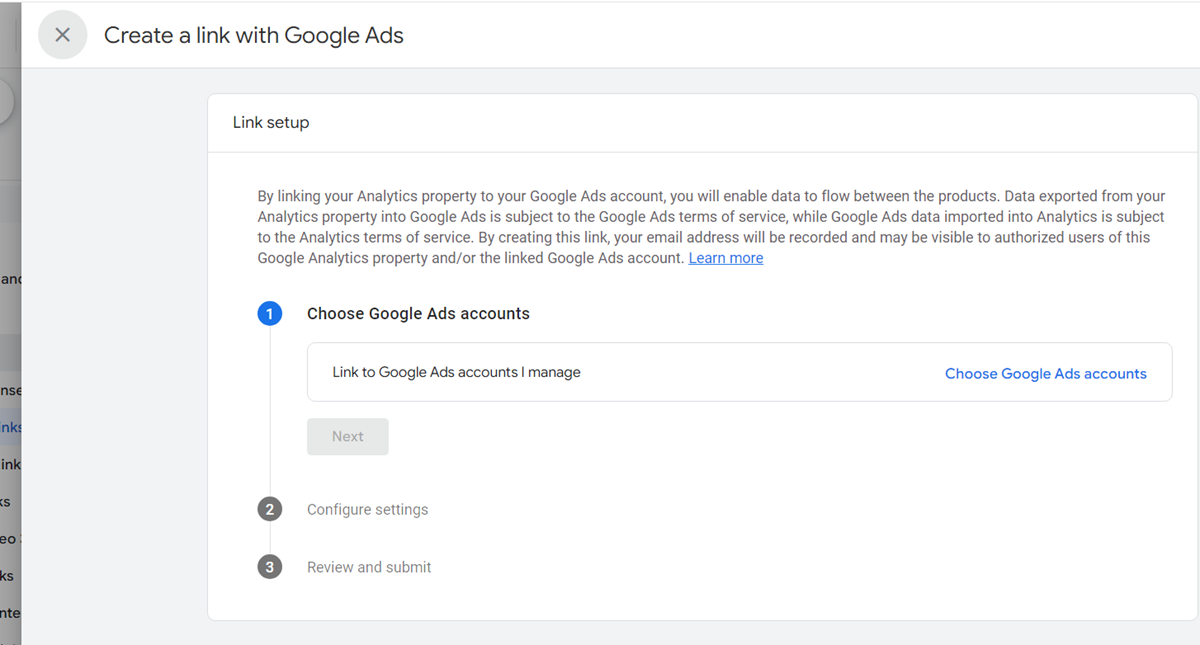The width and height of the screenshot is (1200, 645).
Task: Close the link setup dialog with the X icon
Action: tap(62, 34)
